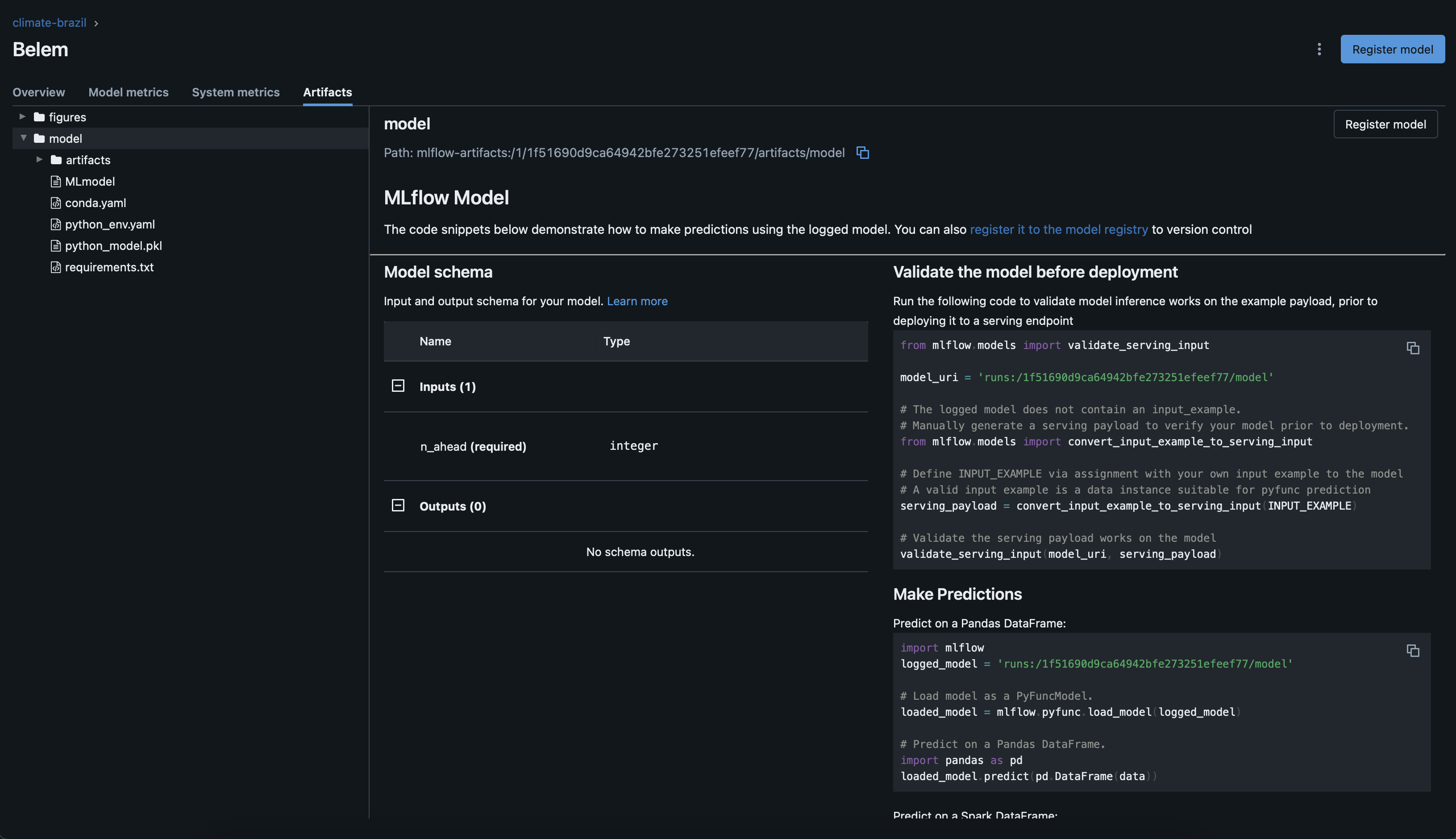Copy the validate model code snippet

tap(1413, 348)
